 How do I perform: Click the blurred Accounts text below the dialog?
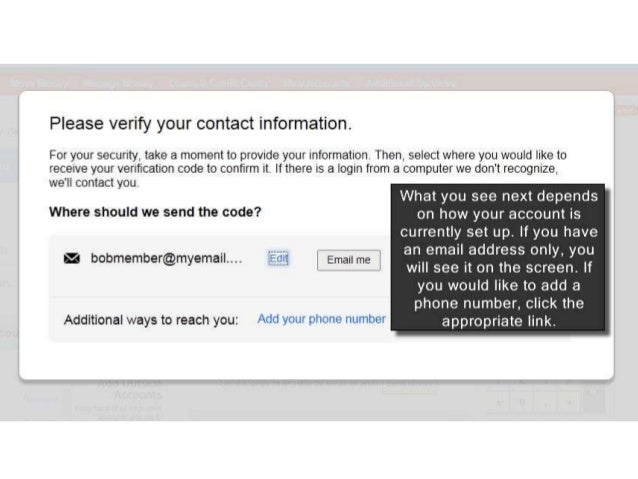[138, 394]
